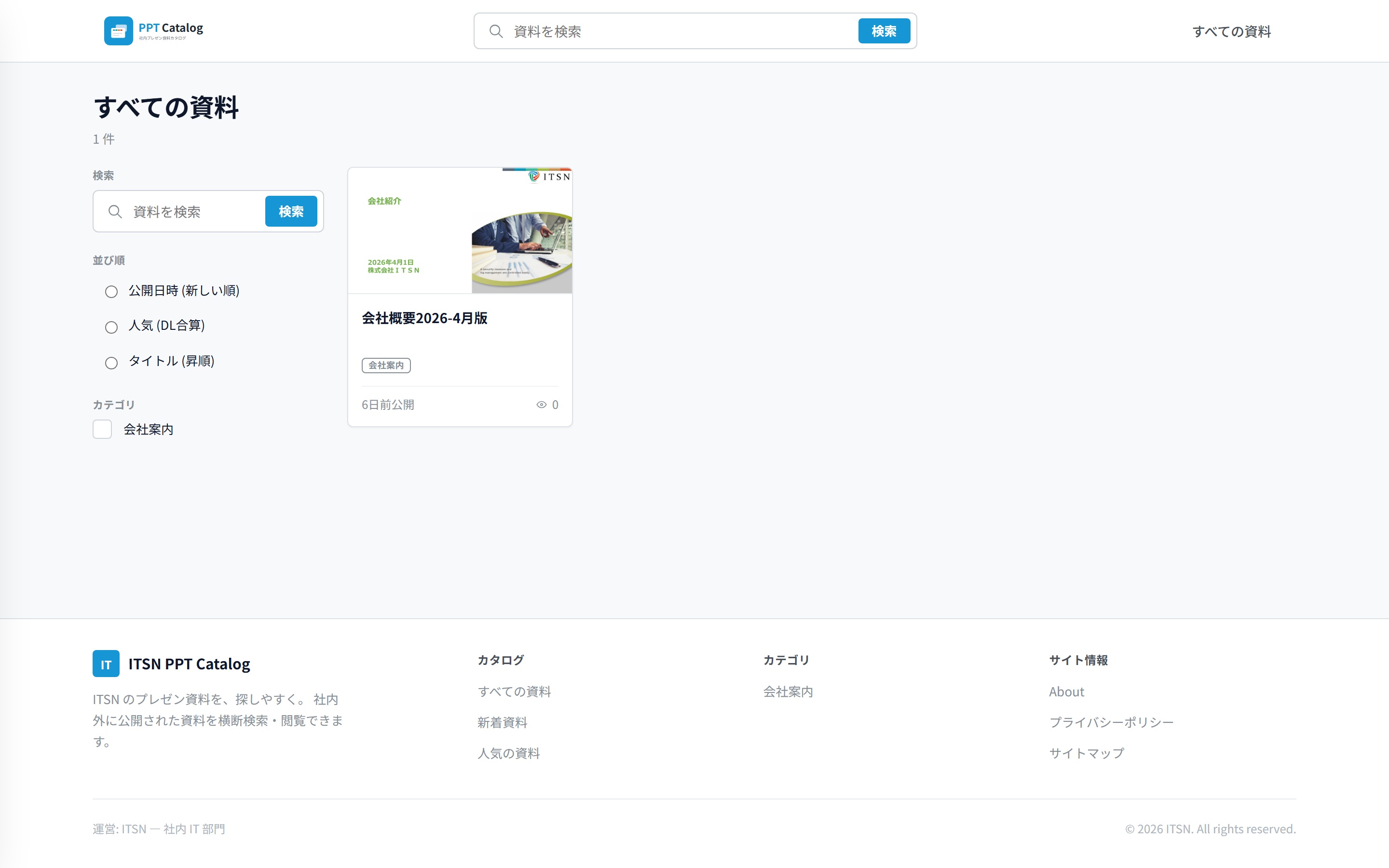Click the sidebar search magnifier icon
1389x868 pixels.
point(115,212)
